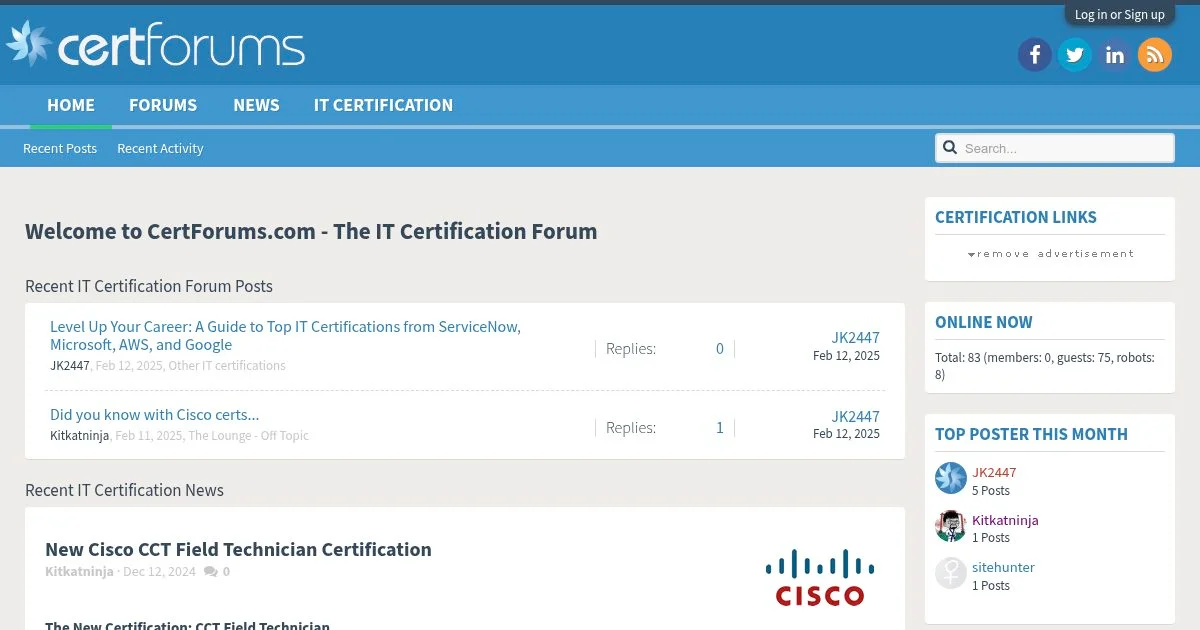The height and width of the screenshot is (630, 1200).
Task: Open Kitkatninja's profile from Top Poster list
Action: point(1005,520)
